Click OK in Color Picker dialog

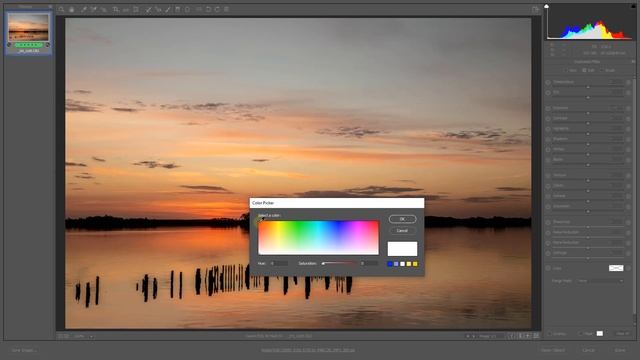click(402, 219)
